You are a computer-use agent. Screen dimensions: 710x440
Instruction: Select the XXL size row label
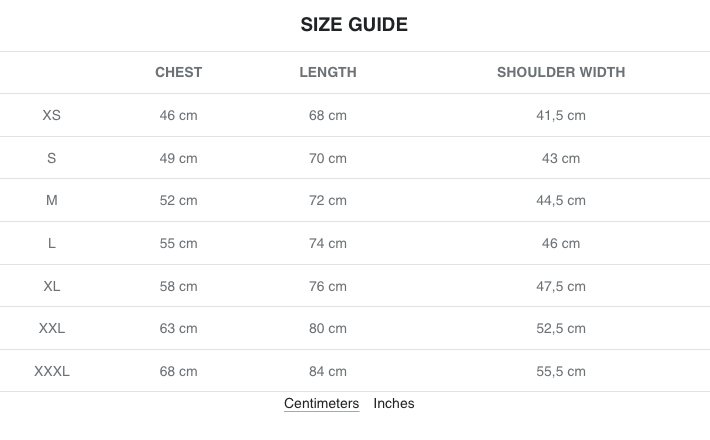click(52, 328)
